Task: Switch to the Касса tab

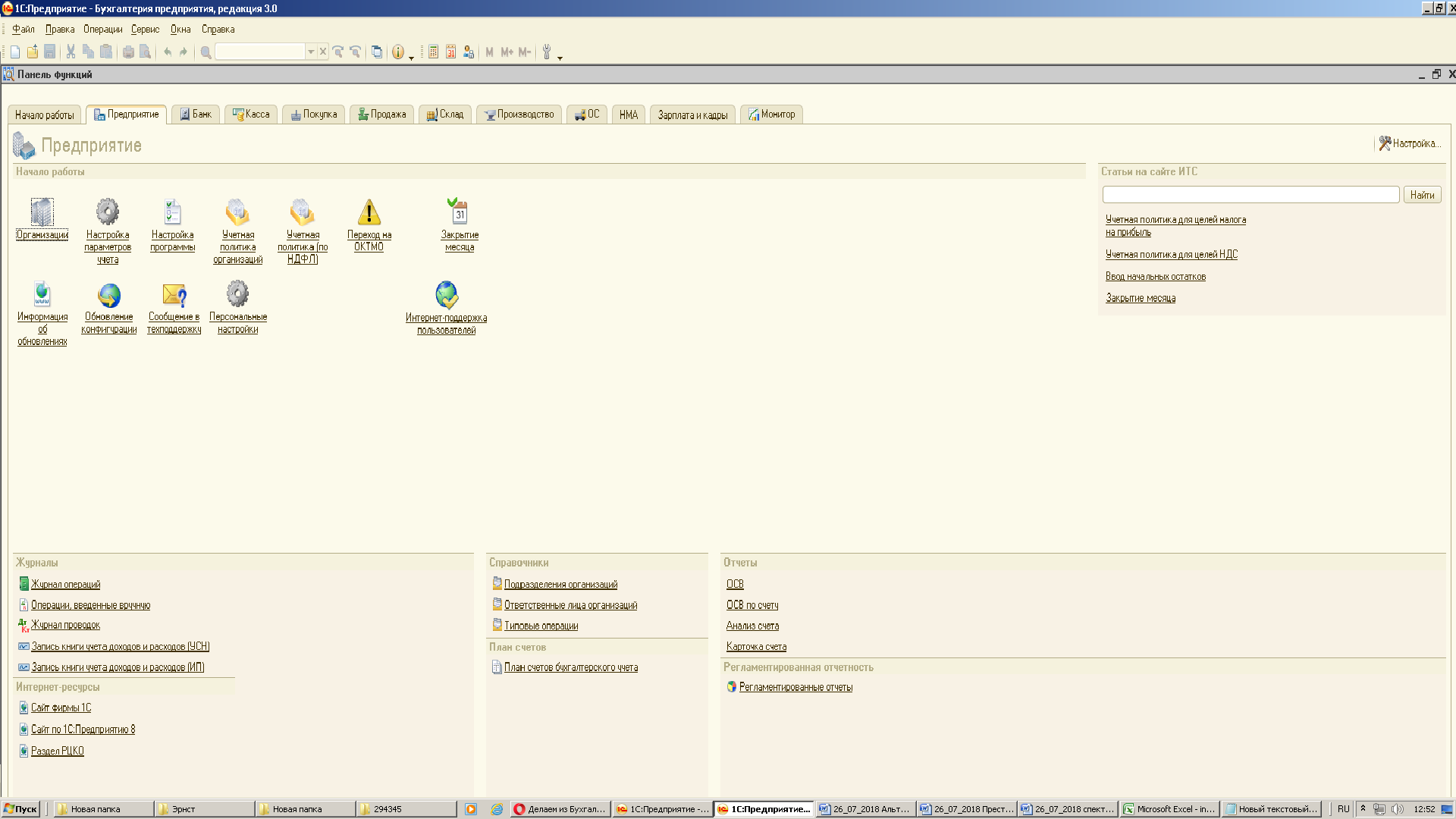Action: 251,115
